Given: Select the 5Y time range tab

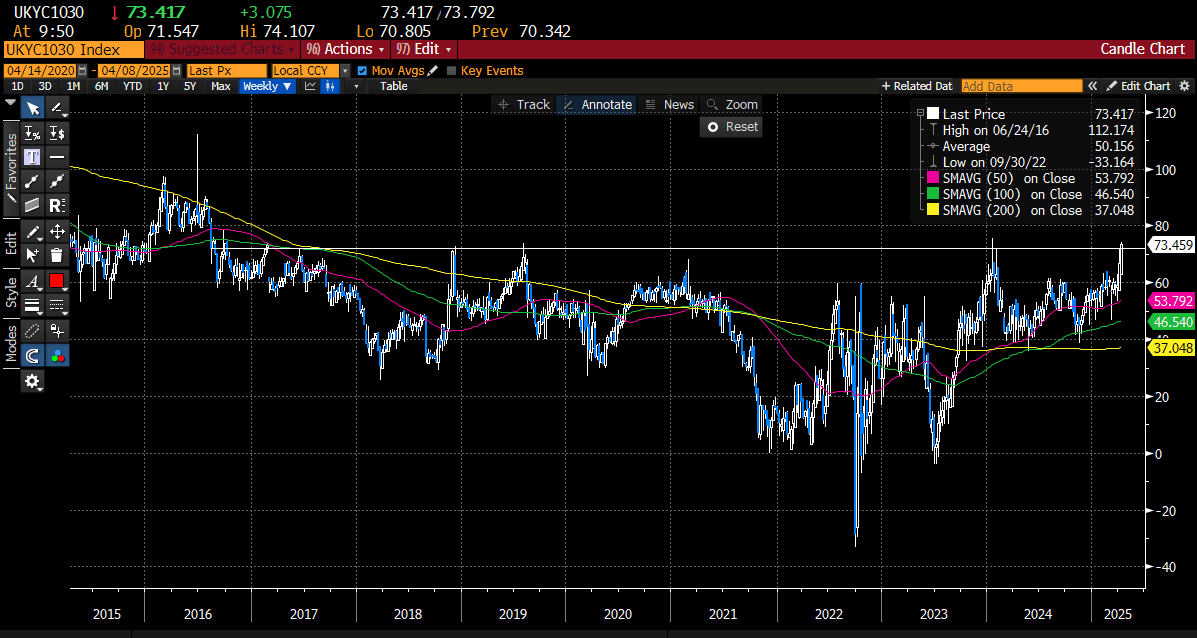Looking at the screenshot, I should 189,86.
